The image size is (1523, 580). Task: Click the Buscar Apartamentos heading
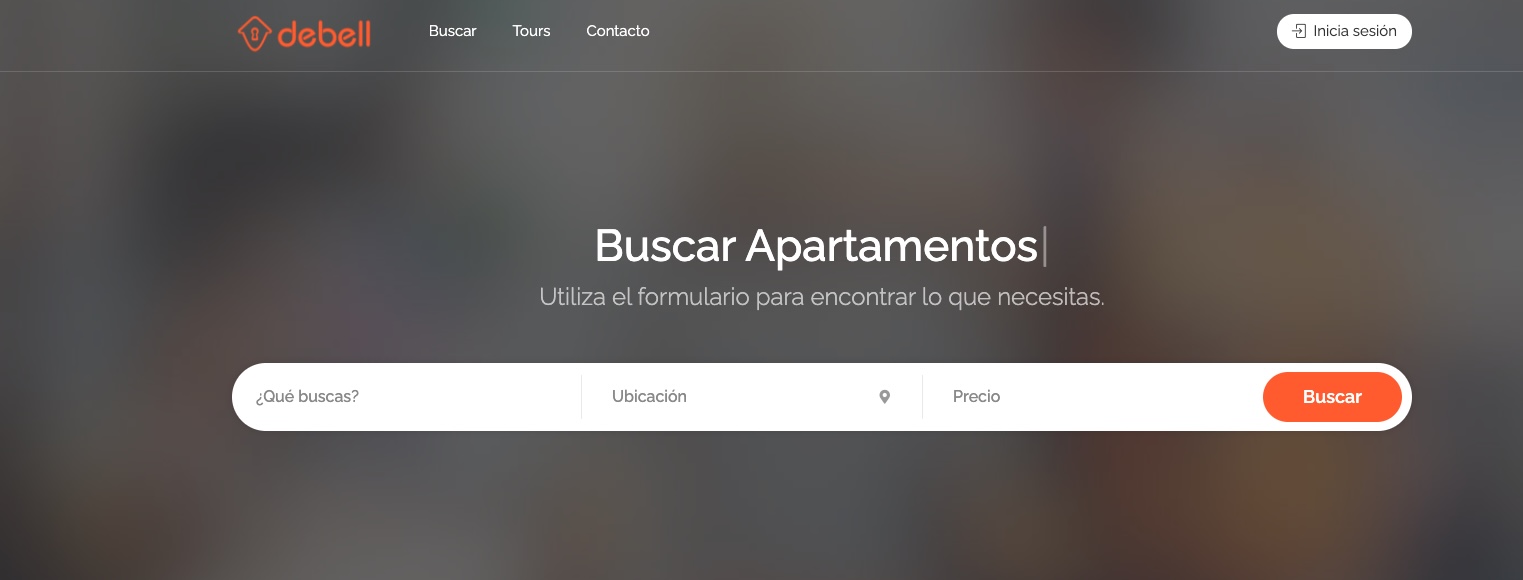[x=816, y=246]
